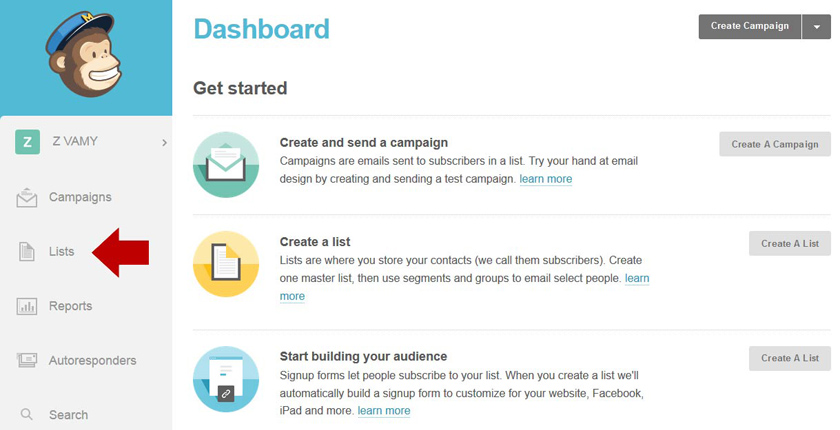Open Campaigns from the sidebar menu
The width and height of the screenshot is (840, 430).
click(80, 198)
